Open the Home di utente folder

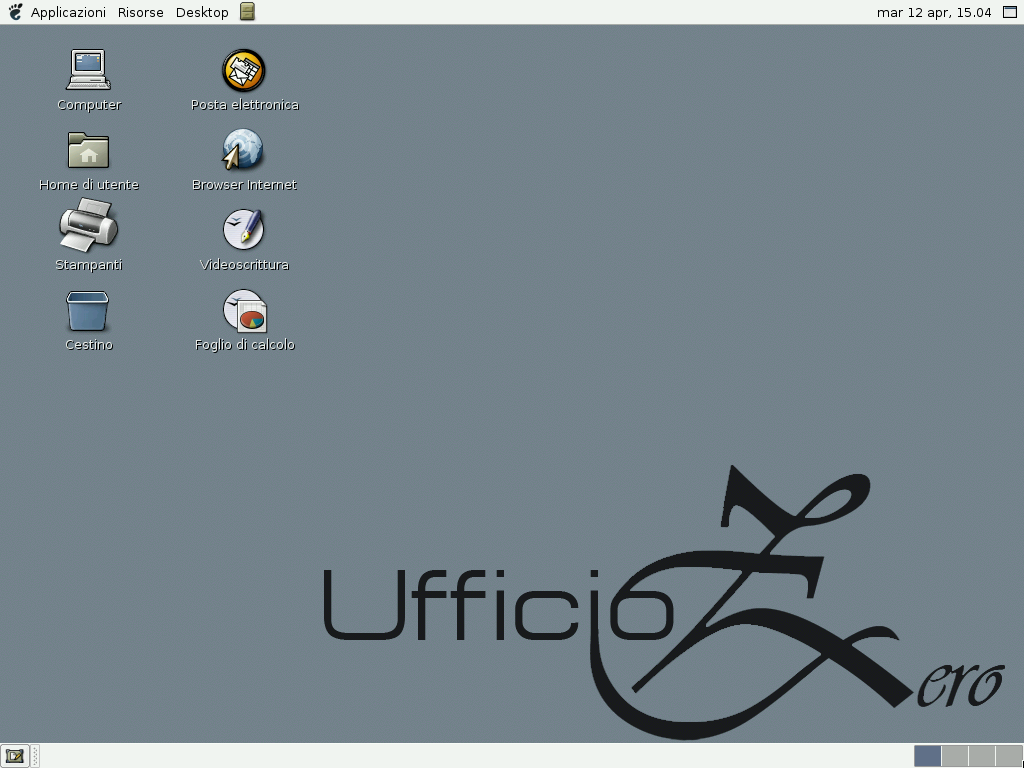pyautogui.click(x=88, y=150)
